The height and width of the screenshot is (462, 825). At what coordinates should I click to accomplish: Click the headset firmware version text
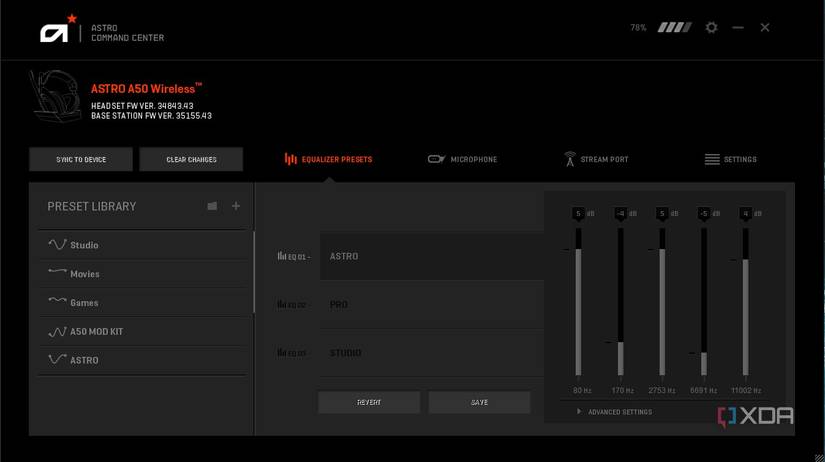(x=142, y=106)
